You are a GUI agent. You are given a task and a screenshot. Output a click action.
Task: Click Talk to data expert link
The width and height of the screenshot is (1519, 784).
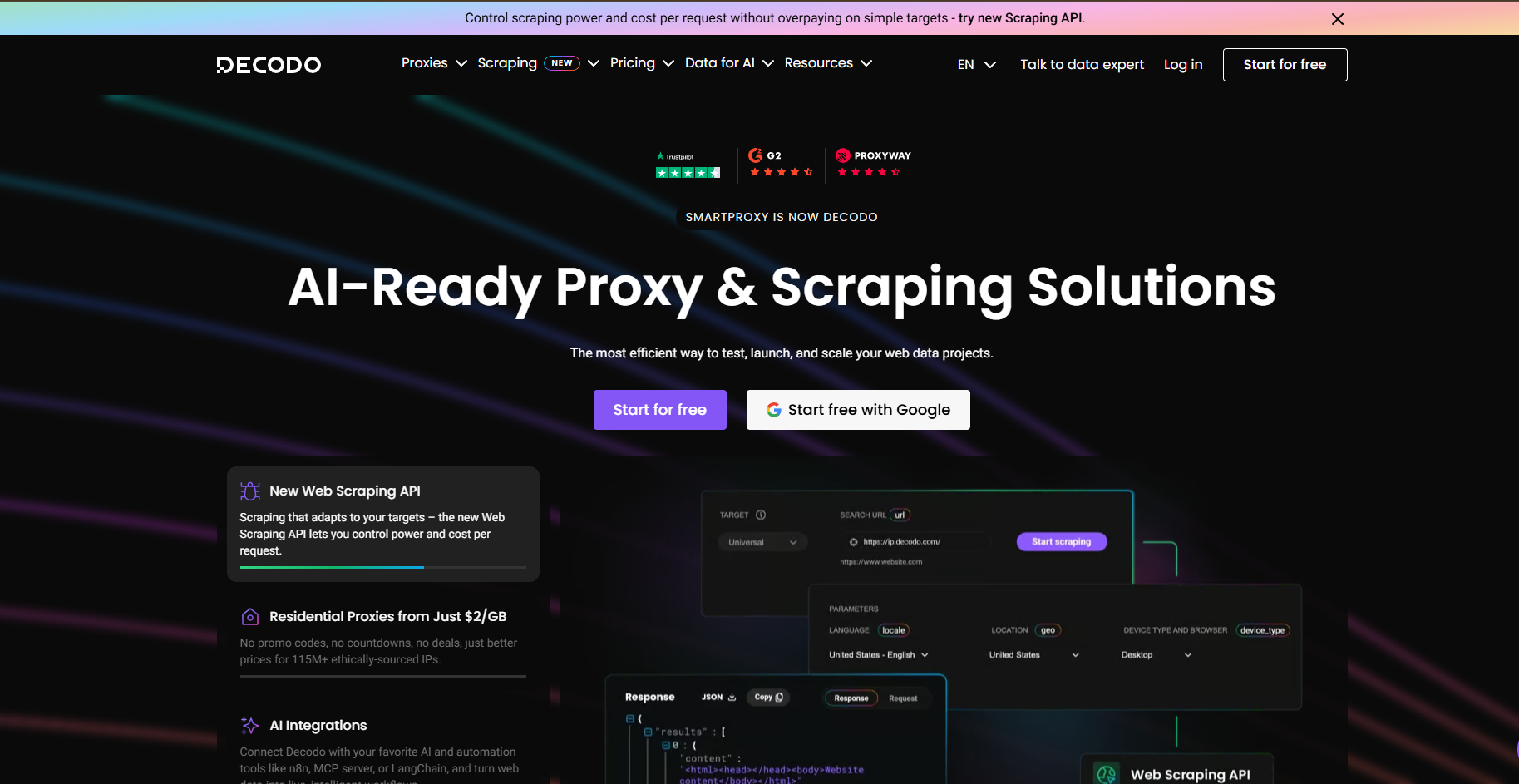tap(1082, 65)
